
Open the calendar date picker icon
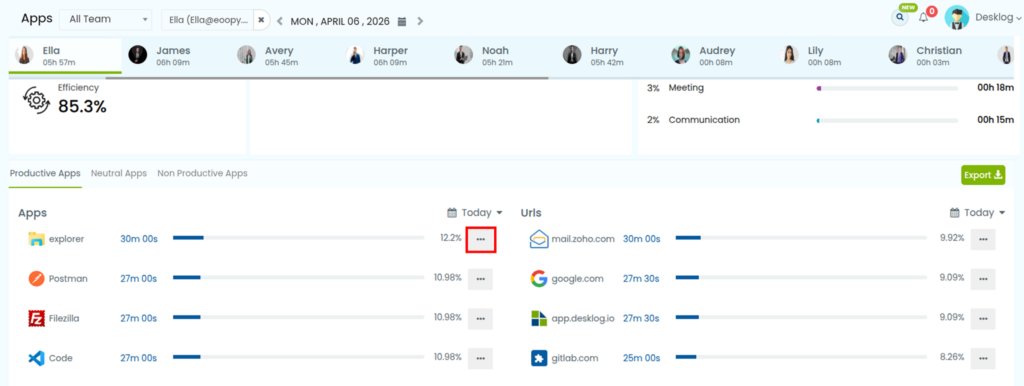pos(402,22)
